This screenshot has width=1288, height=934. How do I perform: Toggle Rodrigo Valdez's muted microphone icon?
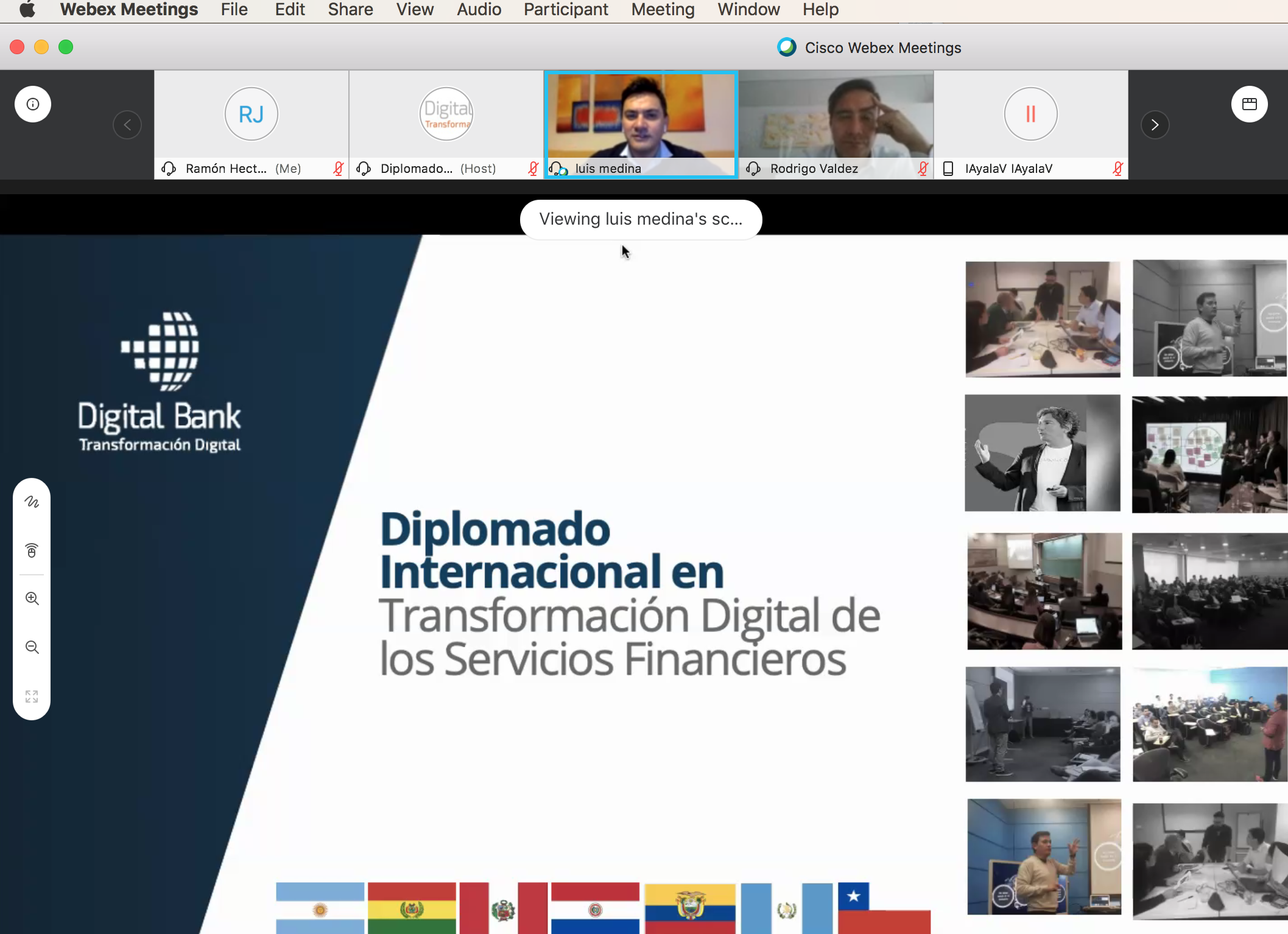pyautogui.click(x=923, y=169)
